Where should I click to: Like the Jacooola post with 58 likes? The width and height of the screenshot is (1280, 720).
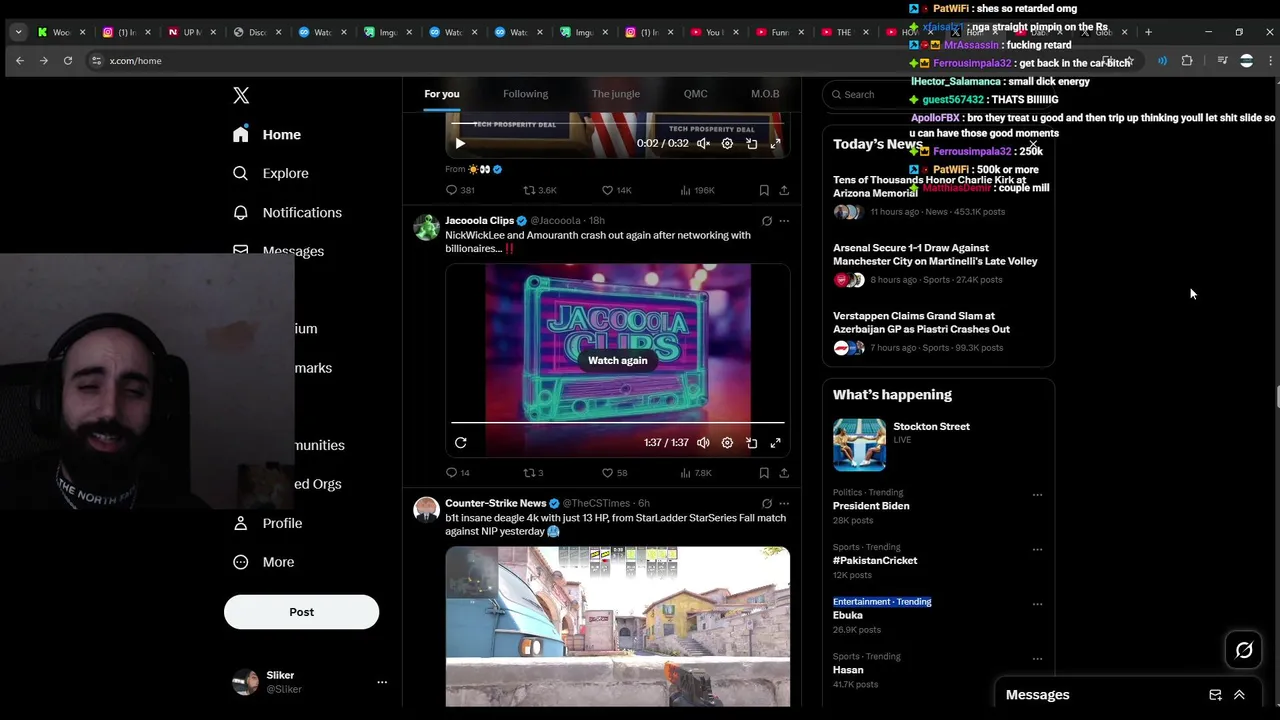point(614,473)
